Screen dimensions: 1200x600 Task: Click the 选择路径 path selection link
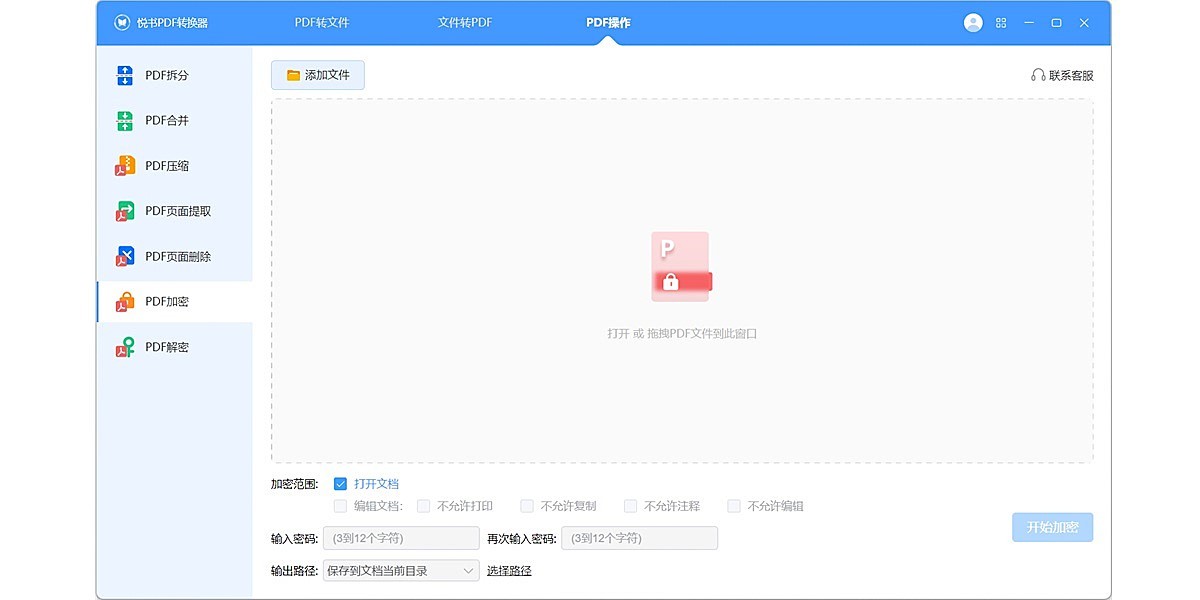pyautogui.click(x=510, y=570)
